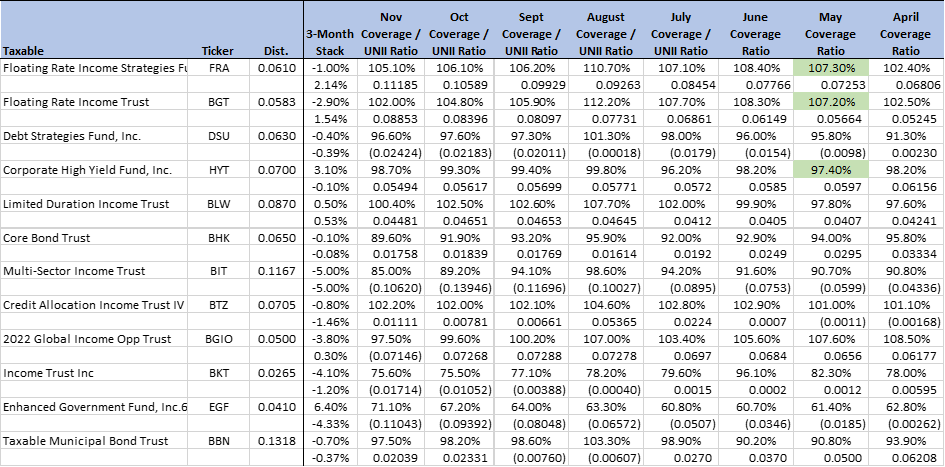
Task: Select the ticker cell 'BGT'
Action: click(219, 102)
